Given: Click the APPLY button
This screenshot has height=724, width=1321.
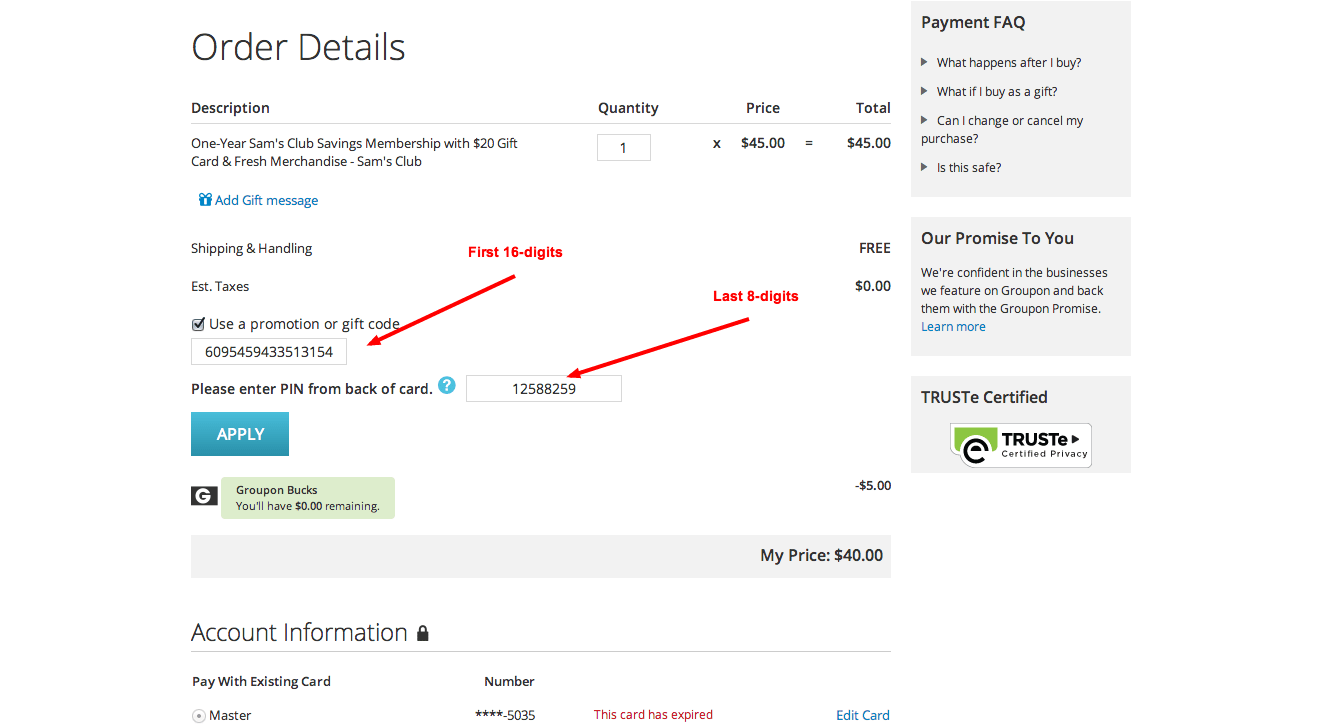Looking at the screenshot, I should (239, 433).
